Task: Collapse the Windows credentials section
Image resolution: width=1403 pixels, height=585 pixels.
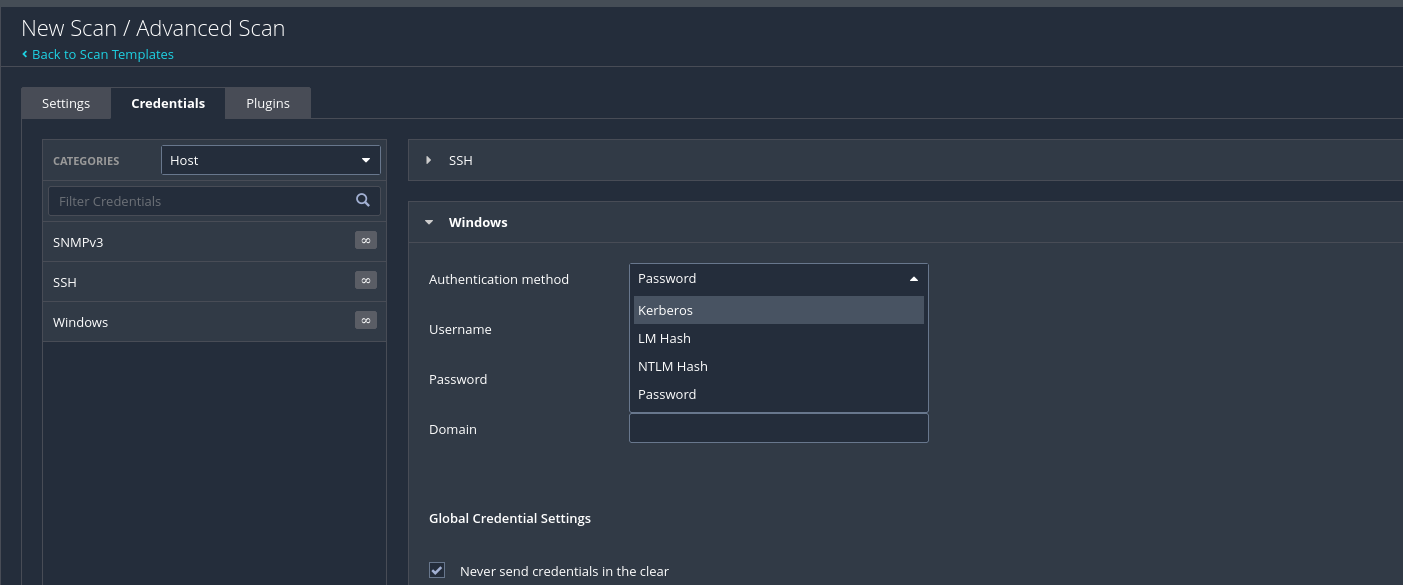Action: pyautogui.click(x=429, y=222)
